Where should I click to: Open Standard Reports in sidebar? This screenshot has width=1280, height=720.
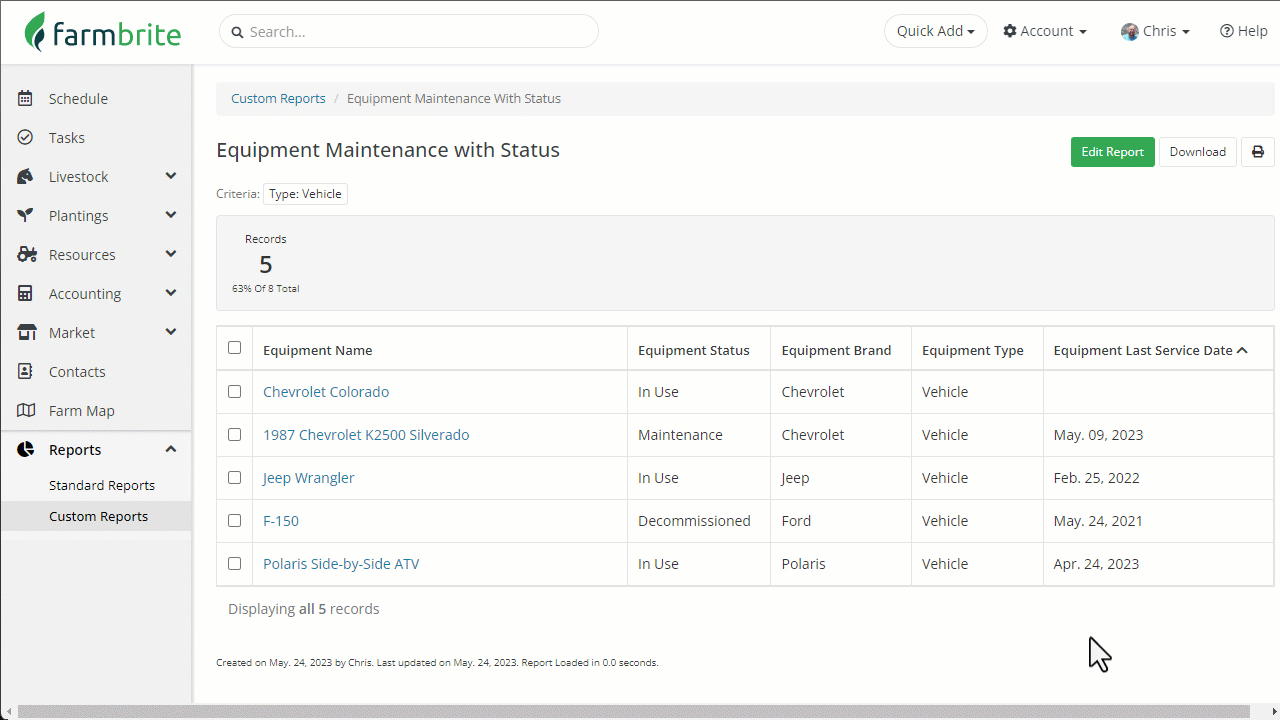(102, 485)
